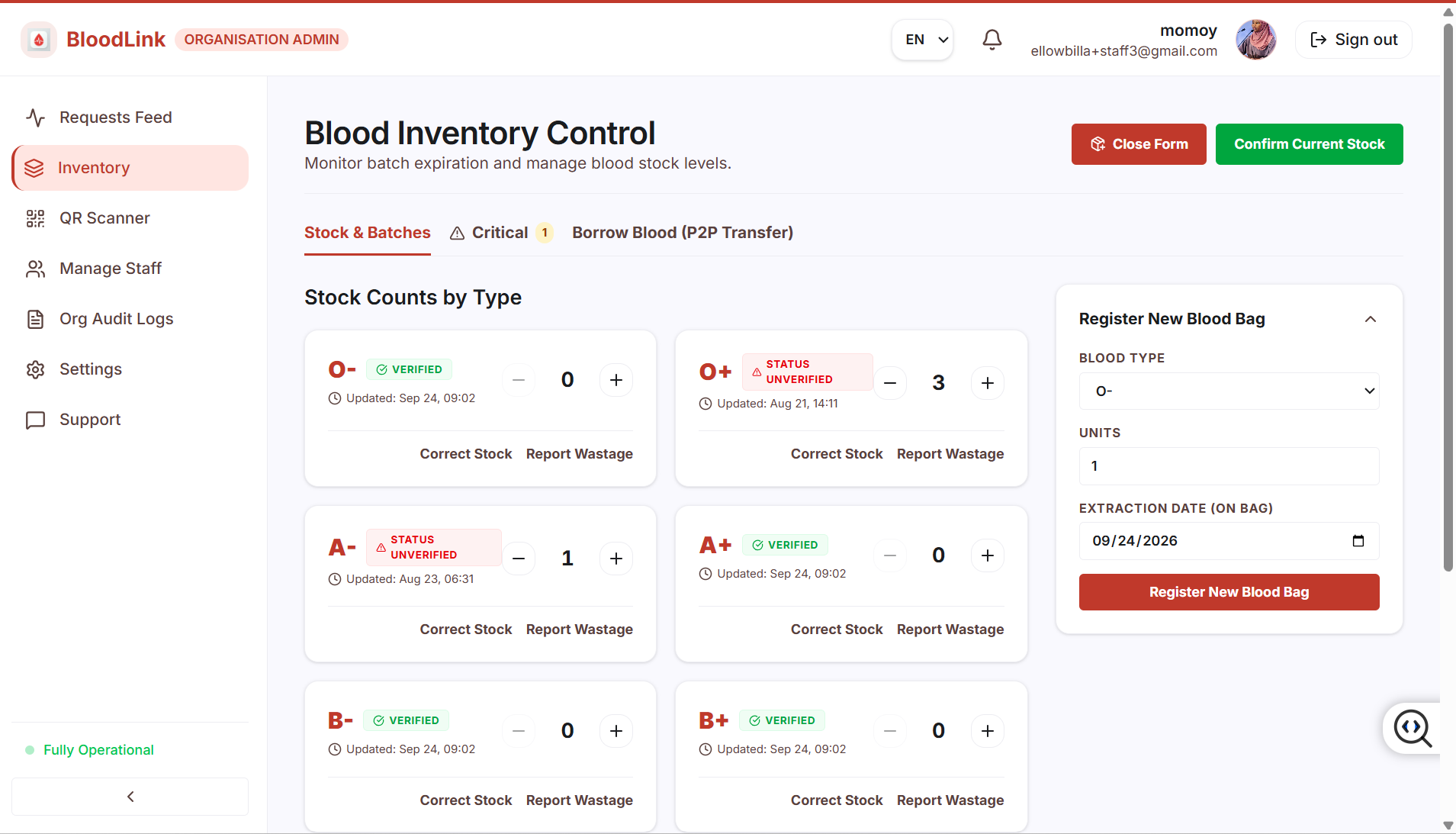The image size is (1456, 834).
Task: Increase B+ stock with plus button
Action: coord(988,731)
